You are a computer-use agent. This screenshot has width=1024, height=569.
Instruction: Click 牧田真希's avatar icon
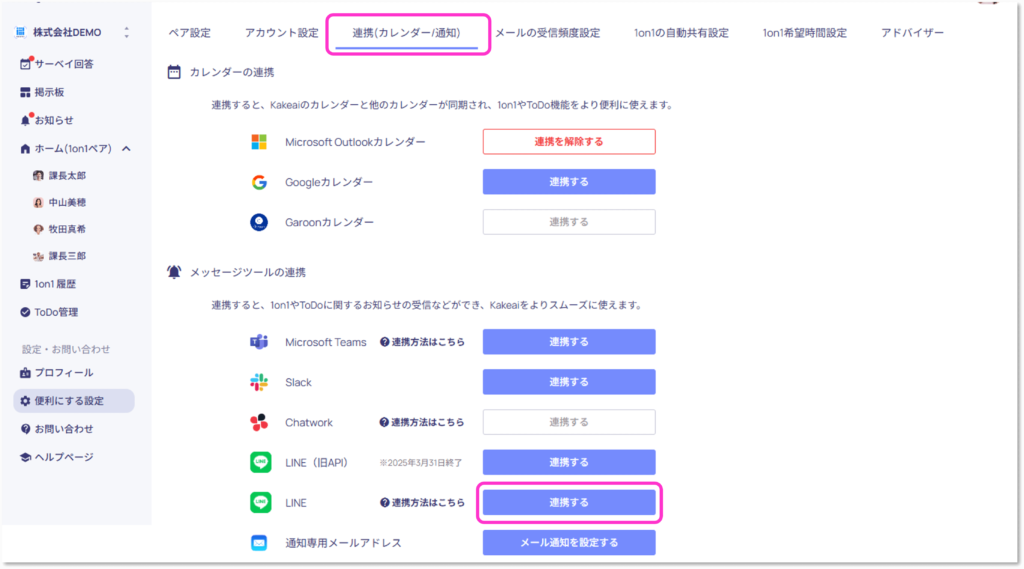pos(39,229)
